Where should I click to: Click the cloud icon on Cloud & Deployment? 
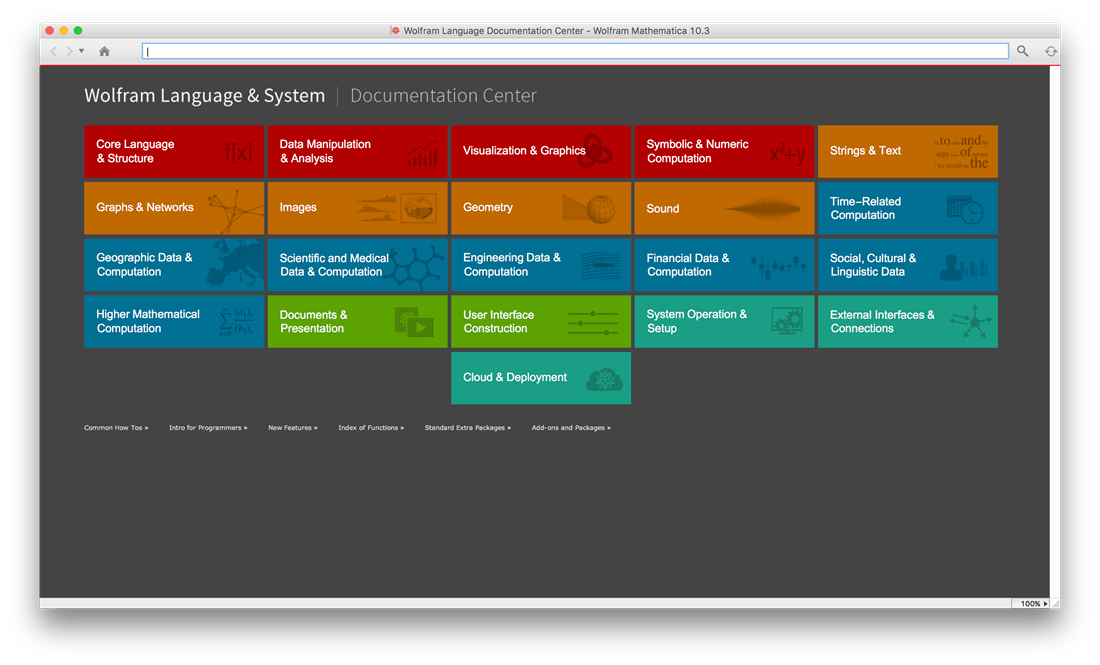(x=604, y=379)
